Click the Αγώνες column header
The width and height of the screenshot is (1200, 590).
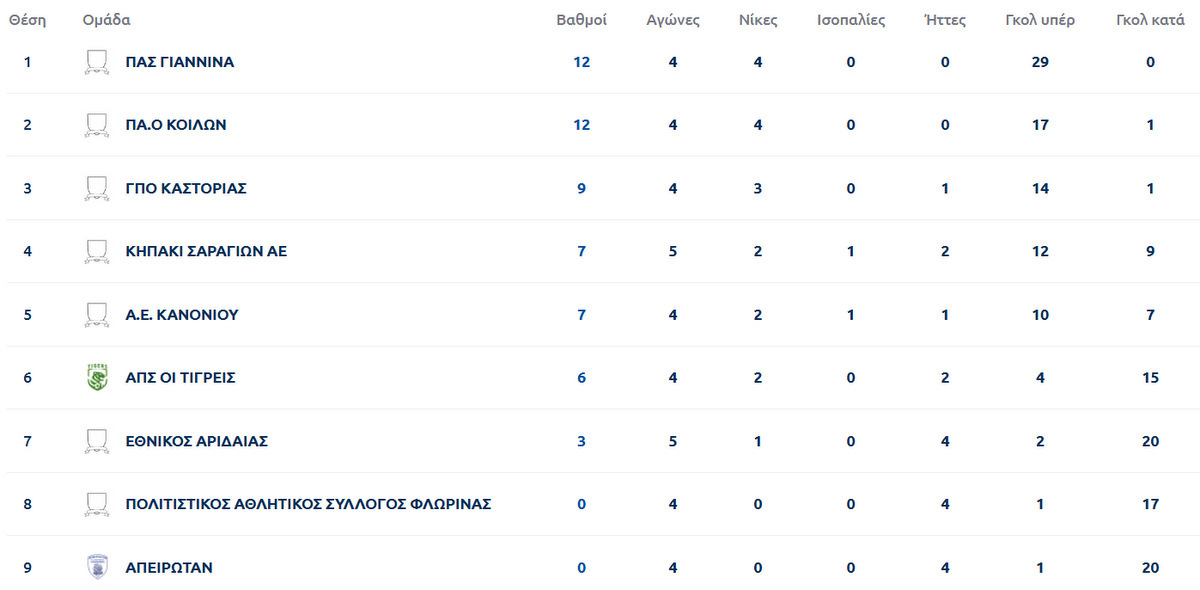[673, 20]
